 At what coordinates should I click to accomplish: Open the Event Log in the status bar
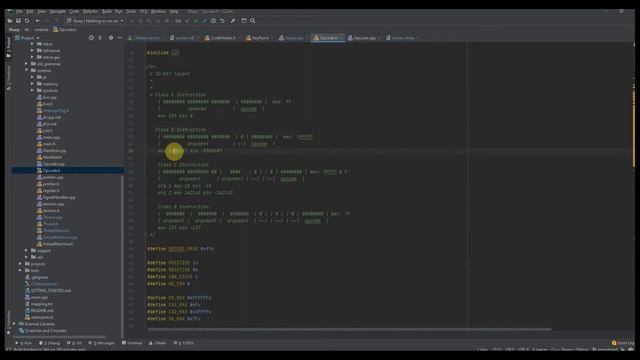623,343
